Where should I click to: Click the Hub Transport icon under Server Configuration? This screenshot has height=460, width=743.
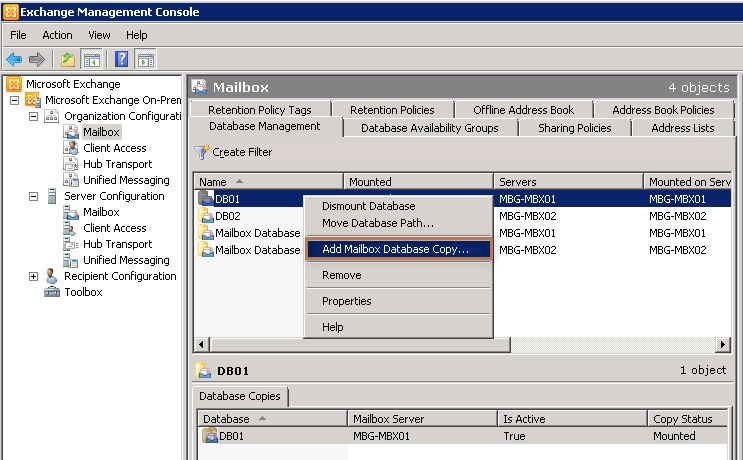coord(71,244)
